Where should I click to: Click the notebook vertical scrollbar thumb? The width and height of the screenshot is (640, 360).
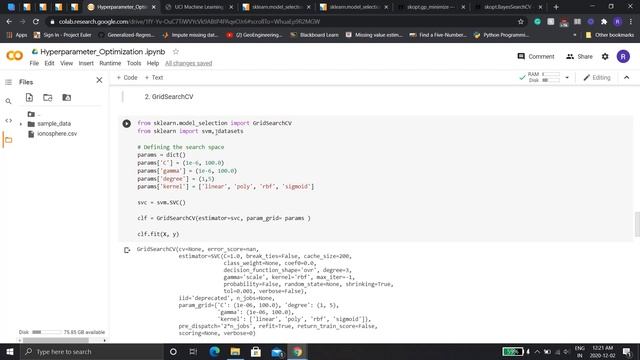(637, 224)
